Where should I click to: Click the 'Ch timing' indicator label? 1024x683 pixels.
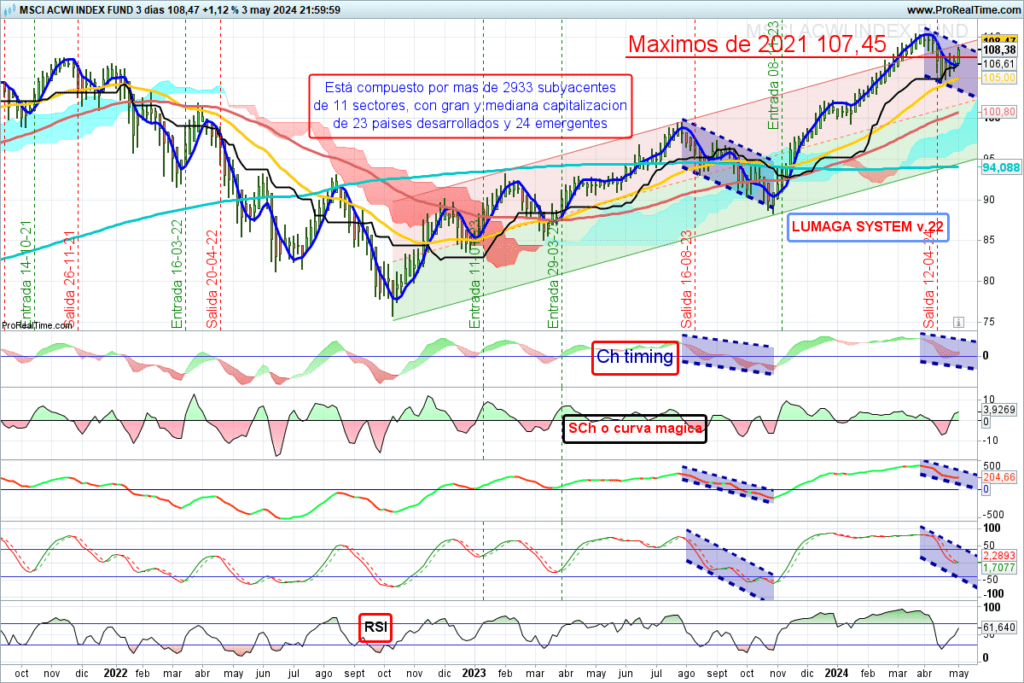635,357
